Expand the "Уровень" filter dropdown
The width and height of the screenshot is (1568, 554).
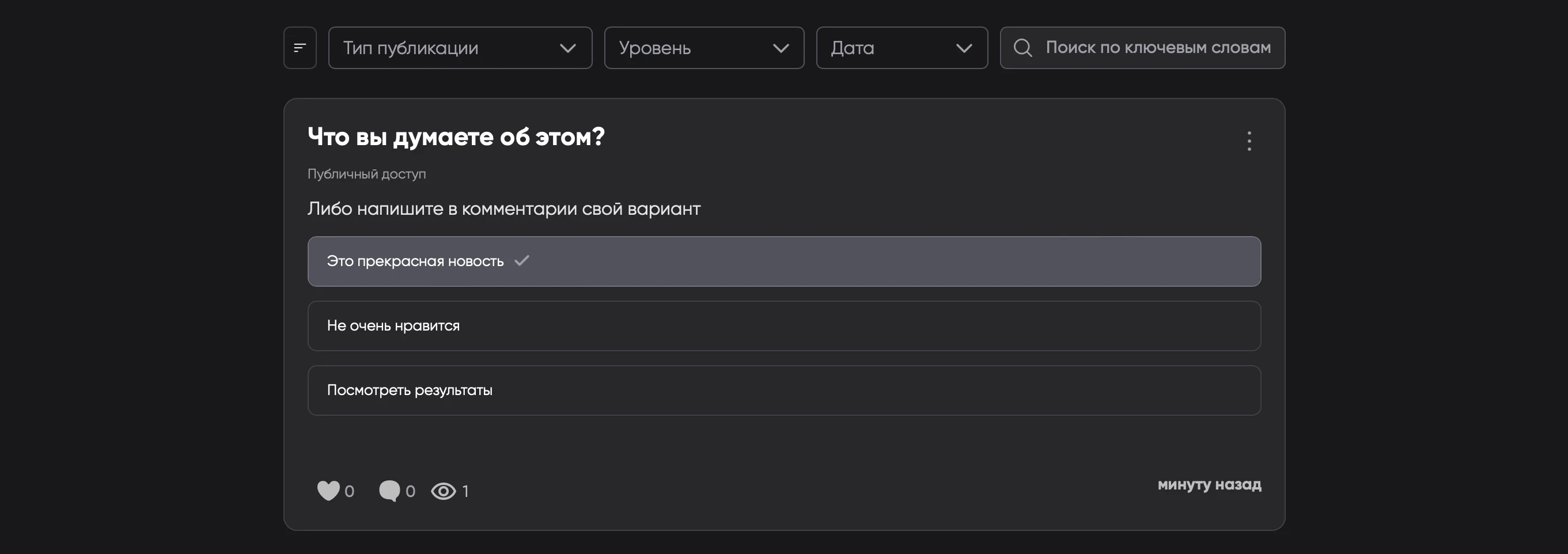(x=704, y=47)
